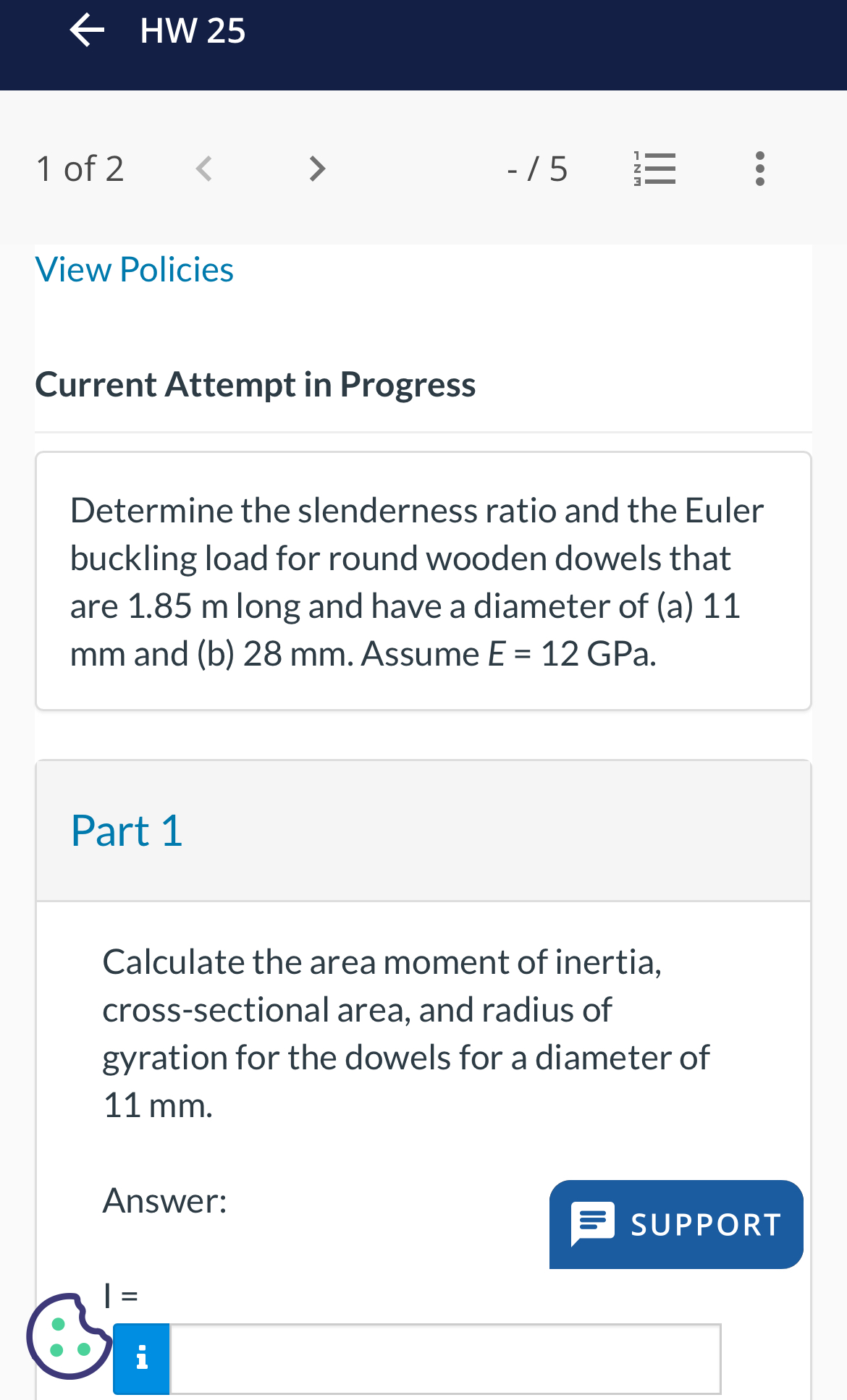The image size is (847, 1400).
Task: Click the - / 5 score display
Action: click(537, 167)
